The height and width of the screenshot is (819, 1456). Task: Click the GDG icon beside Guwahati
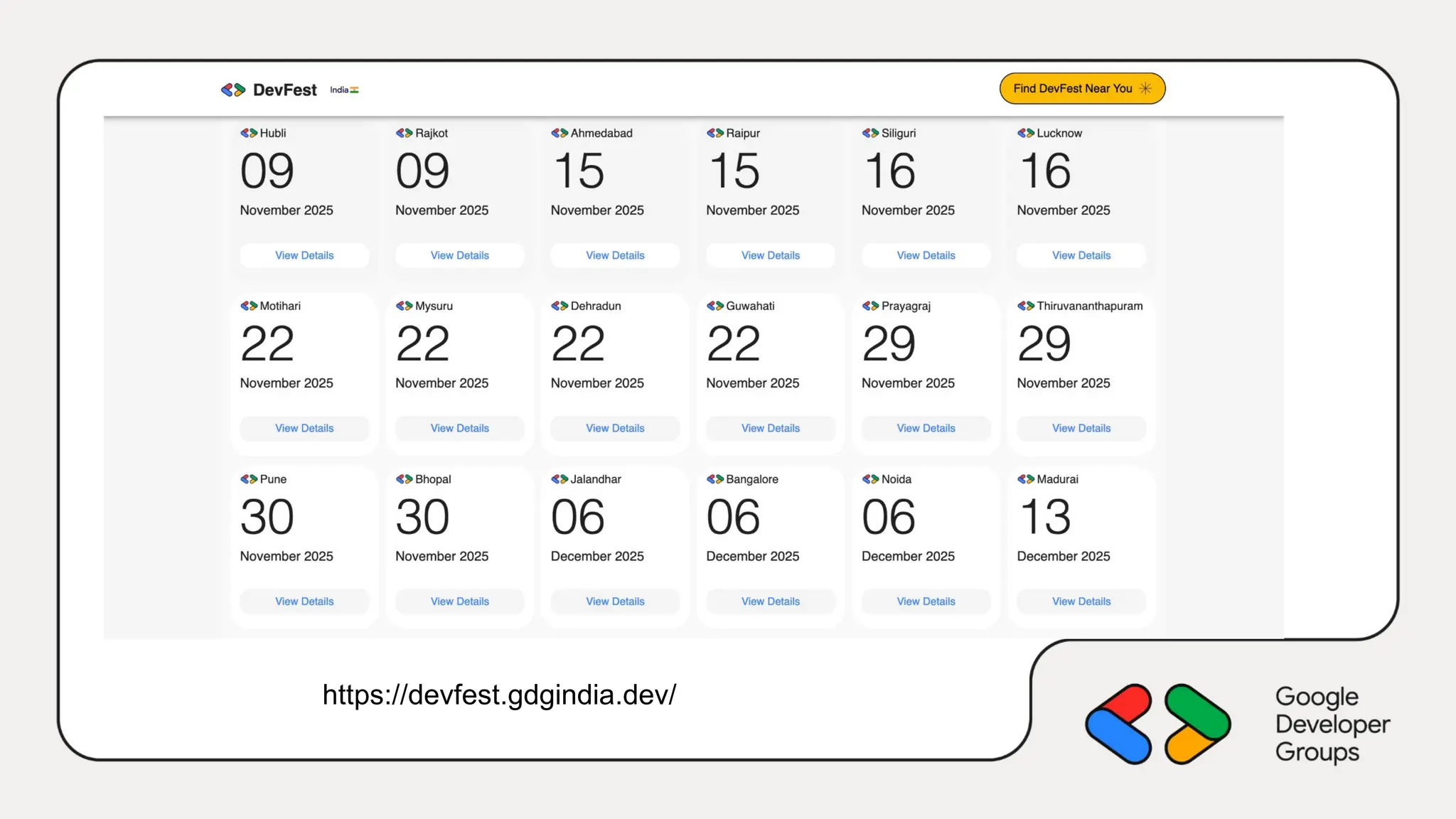click(x=715, y=306)
